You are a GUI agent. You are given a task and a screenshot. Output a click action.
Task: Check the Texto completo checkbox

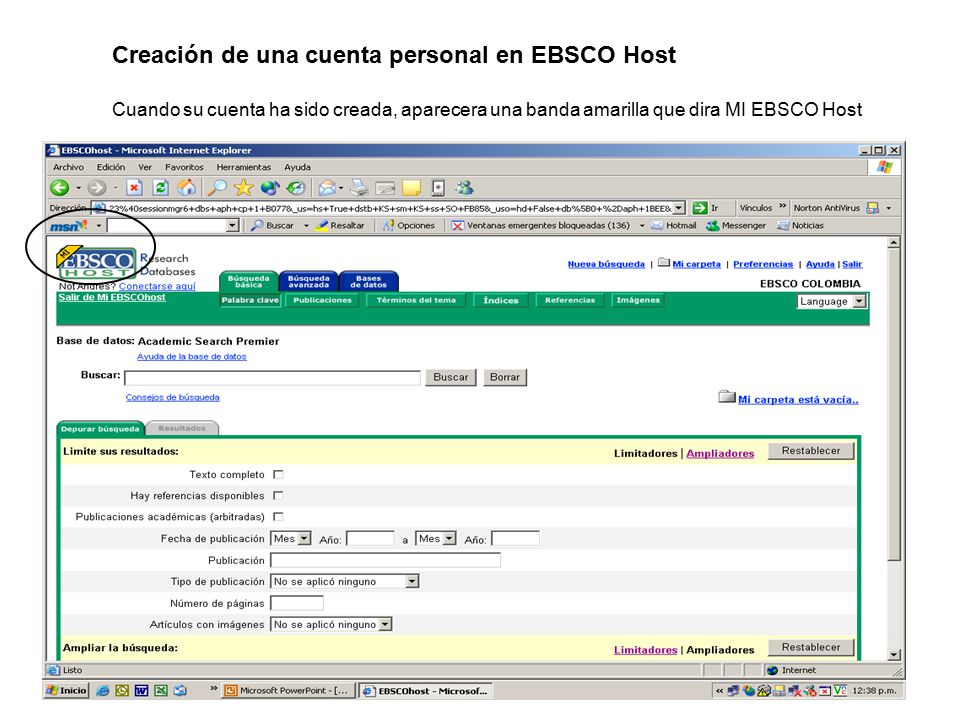click(278, 474)
